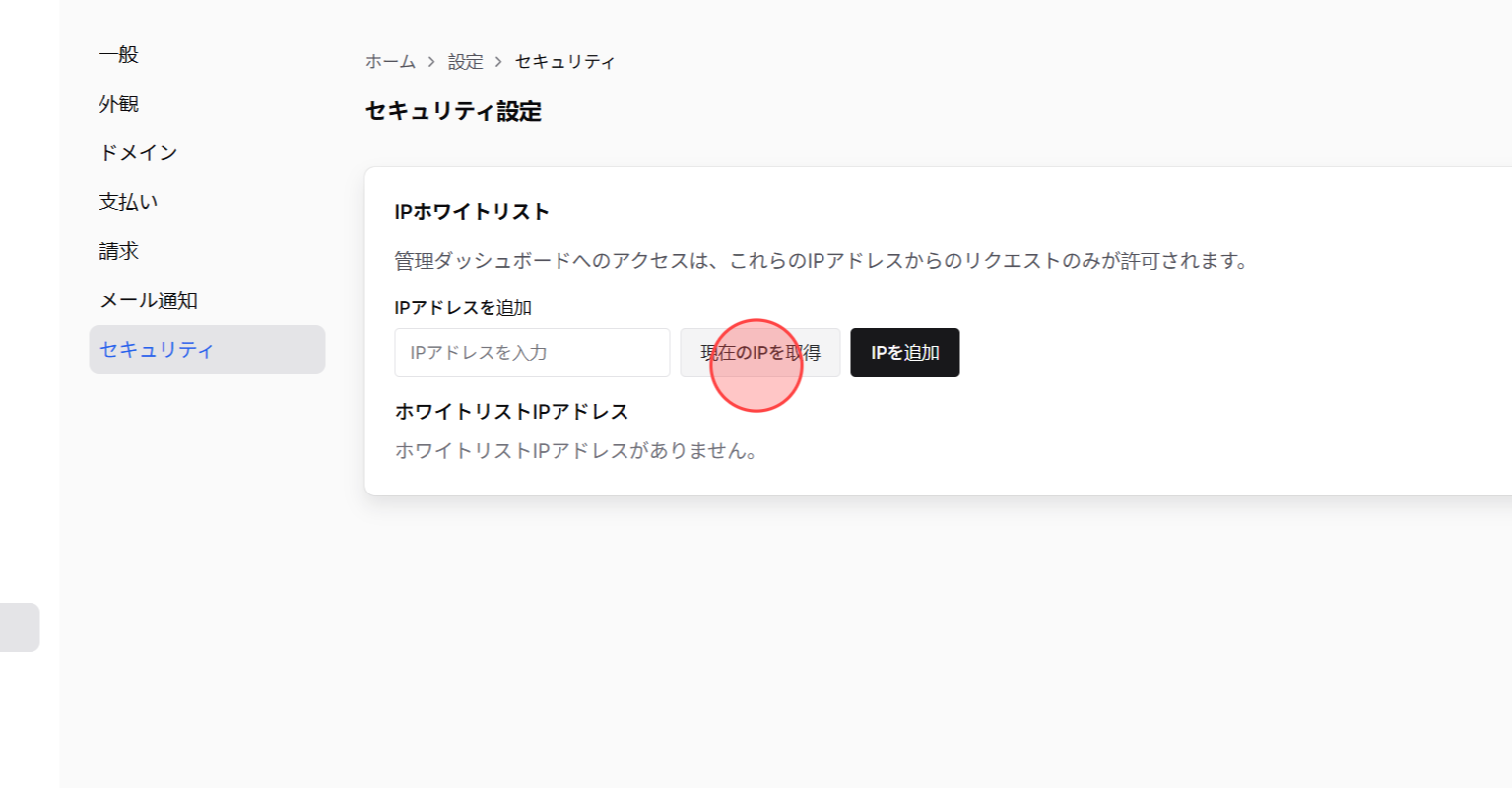Click セキュリティ in the breadcrumb
Image resolution: width=1512 pixels, height=788 pixels.
(564, 61)
